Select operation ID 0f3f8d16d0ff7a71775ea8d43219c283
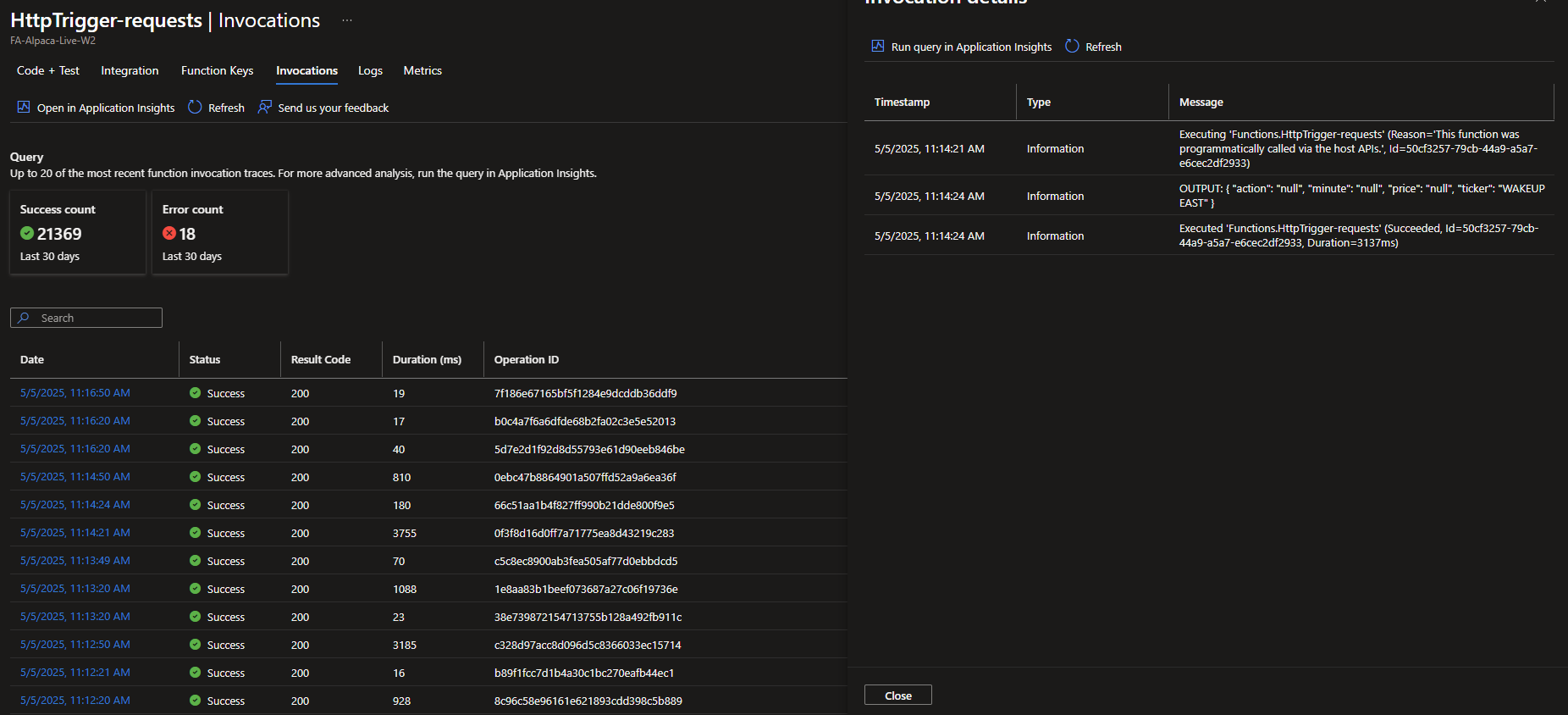 584,533
